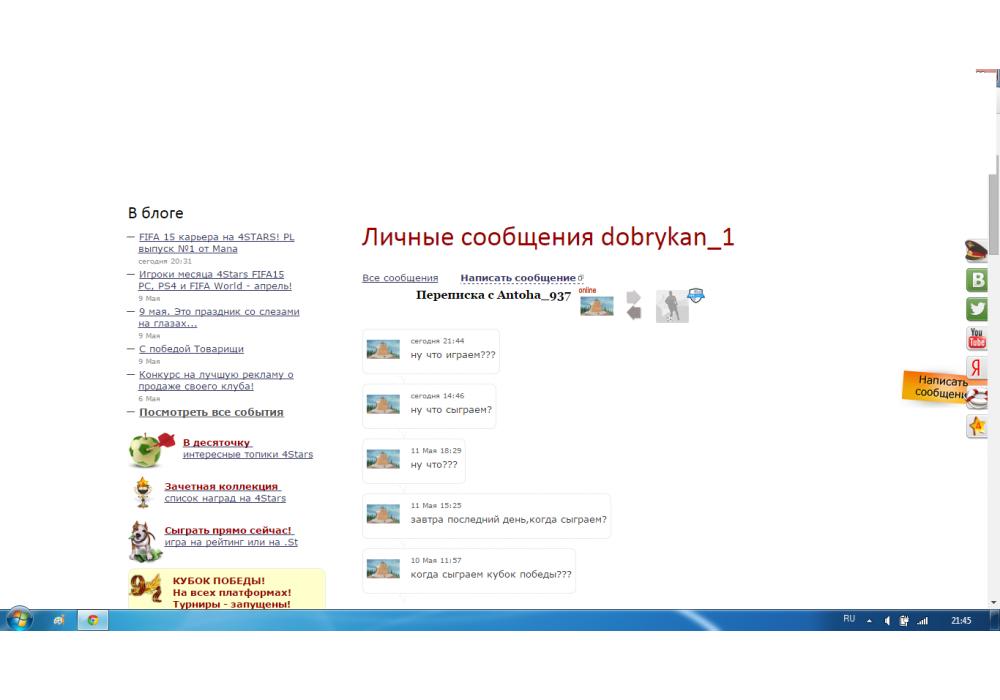This screenshot has height=700, width=1000.
Task: Open 'игра на рейтинг или на .St' link
Action: pyautogui.click(x=231, y=543)
